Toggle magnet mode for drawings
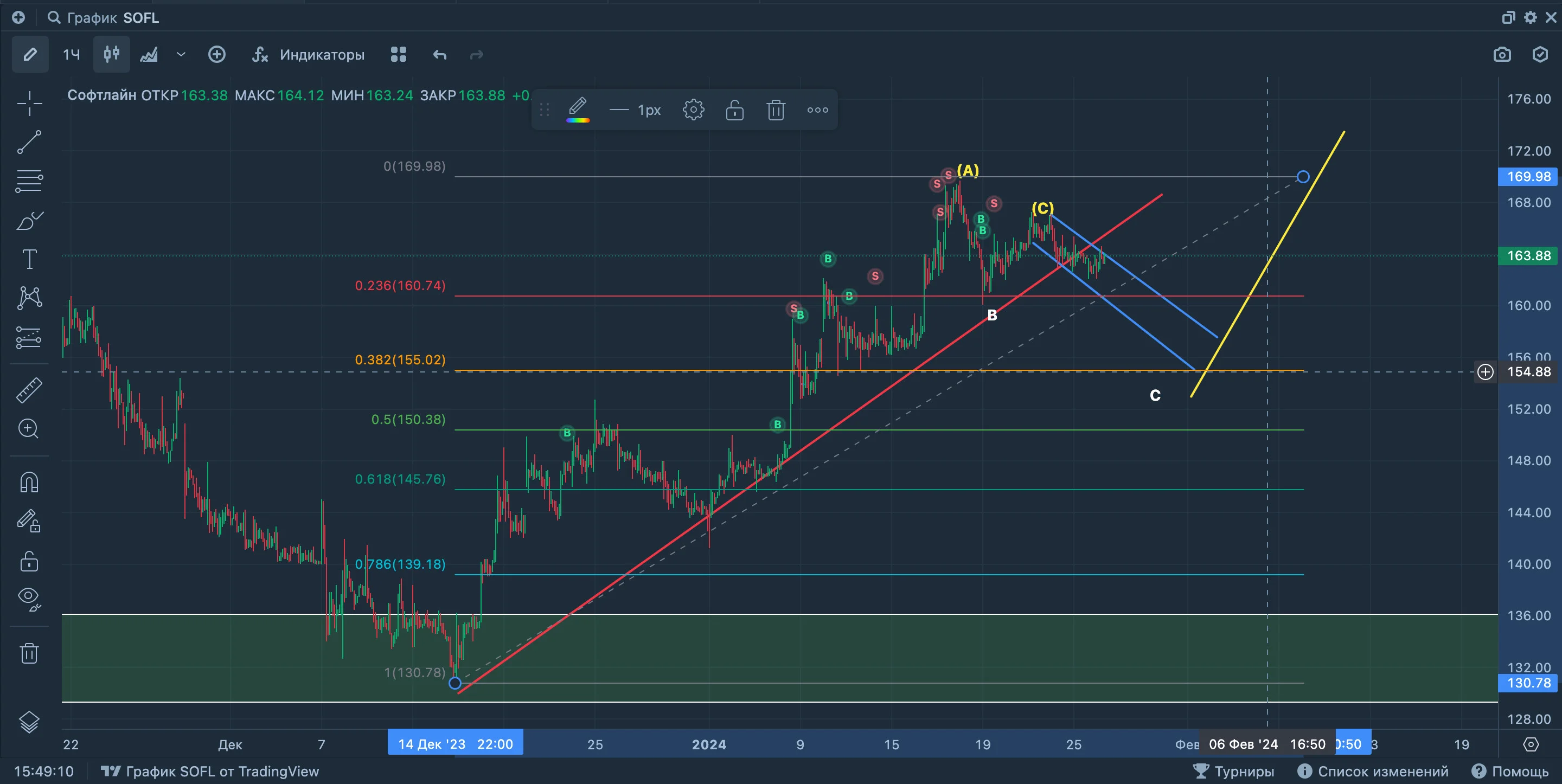The width and height of the screenshot is (1562, 784). point(29,482)
